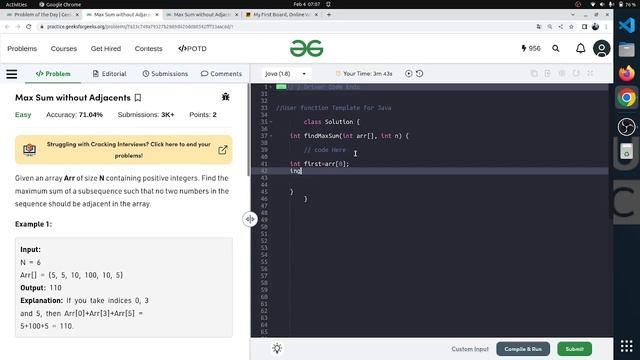Open the Chrome extension avatar icon
Viewport: 640px width, 360px height.
[x=596, y=27]
